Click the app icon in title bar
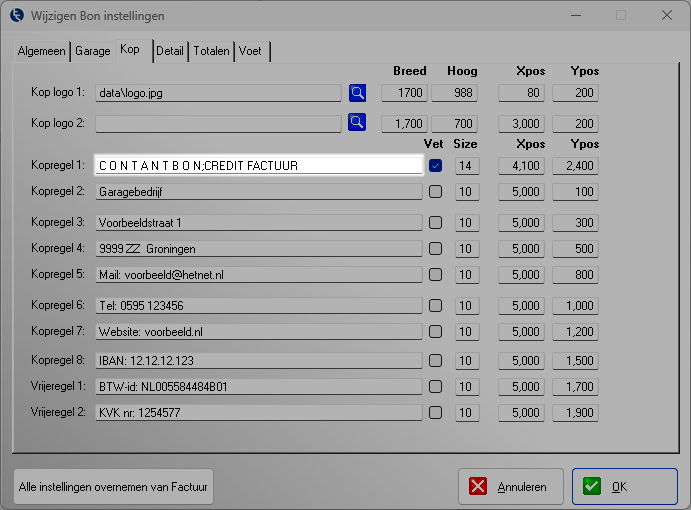Viewport: 691px width, 510px height. 17,16
